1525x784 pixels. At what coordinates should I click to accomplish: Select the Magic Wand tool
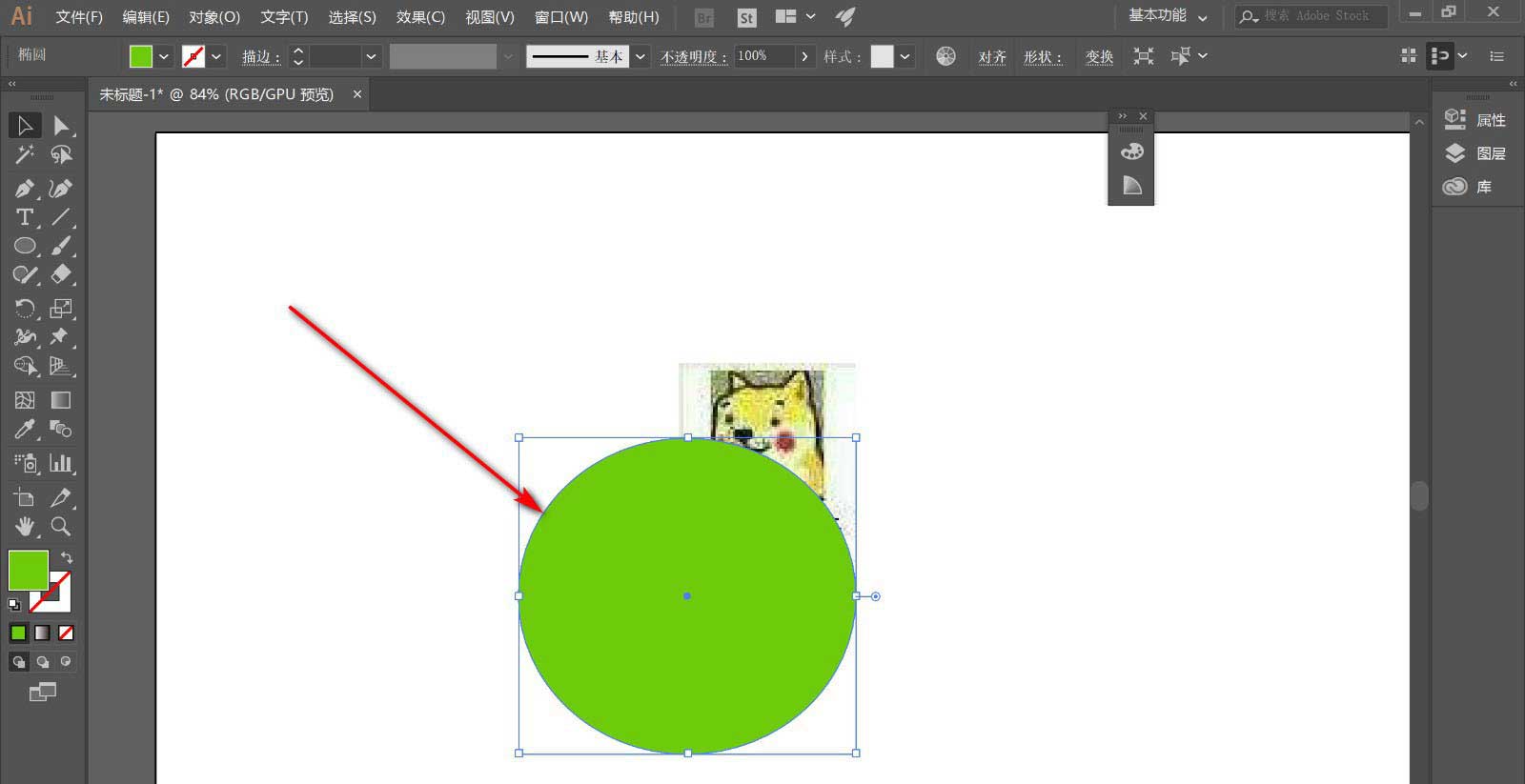[25, 154]
